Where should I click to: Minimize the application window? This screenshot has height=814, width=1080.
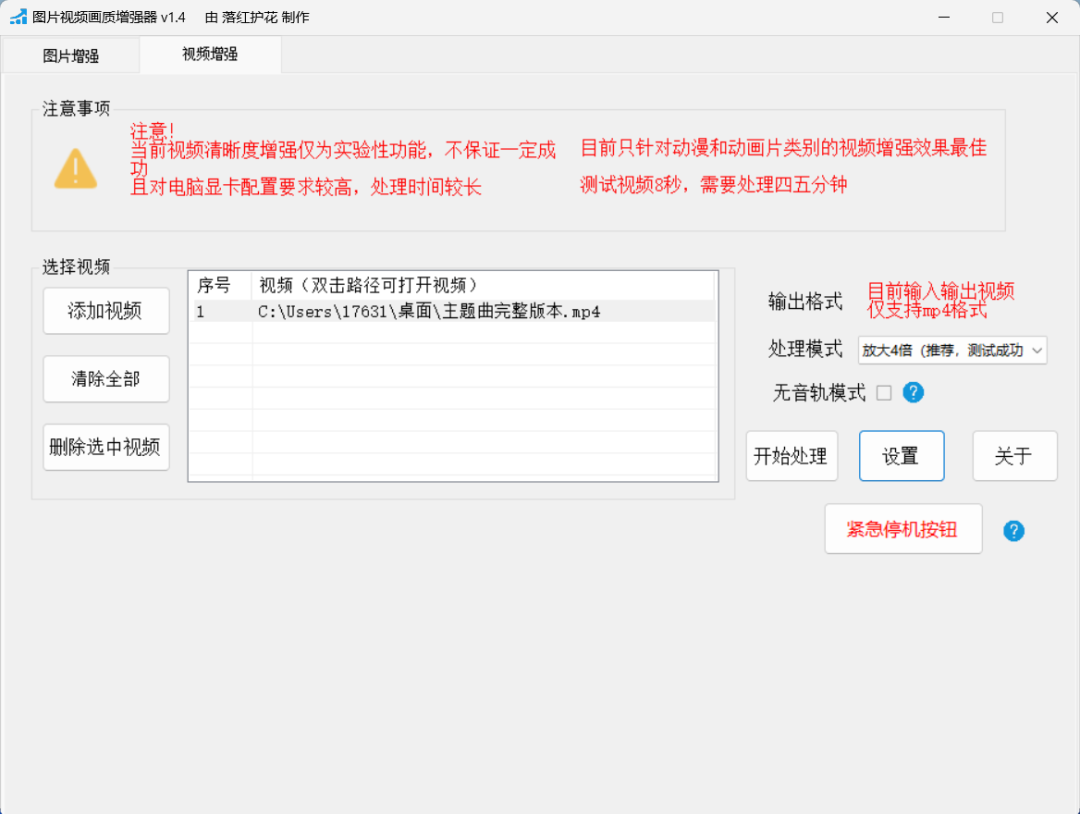pos(944,17)
